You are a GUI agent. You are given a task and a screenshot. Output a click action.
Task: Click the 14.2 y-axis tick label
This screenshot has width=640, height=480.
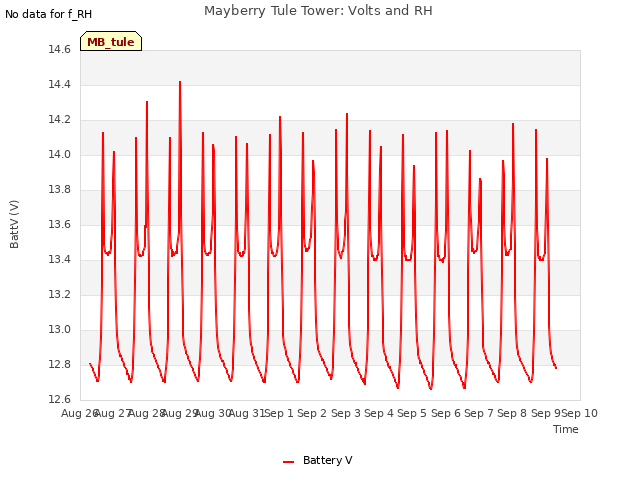pyautogui.click(x=60, y=120)
